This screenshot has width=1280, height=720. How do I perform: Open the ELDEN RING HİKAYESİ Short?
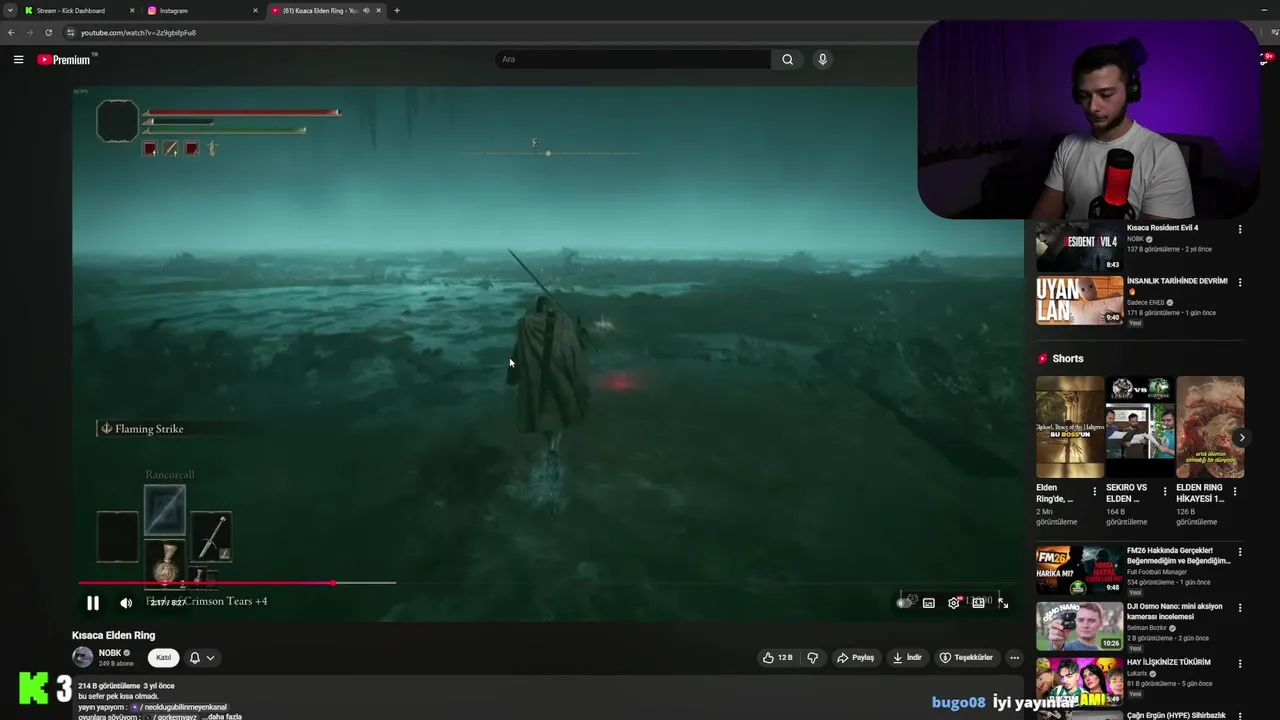(x=1210, y=427)
